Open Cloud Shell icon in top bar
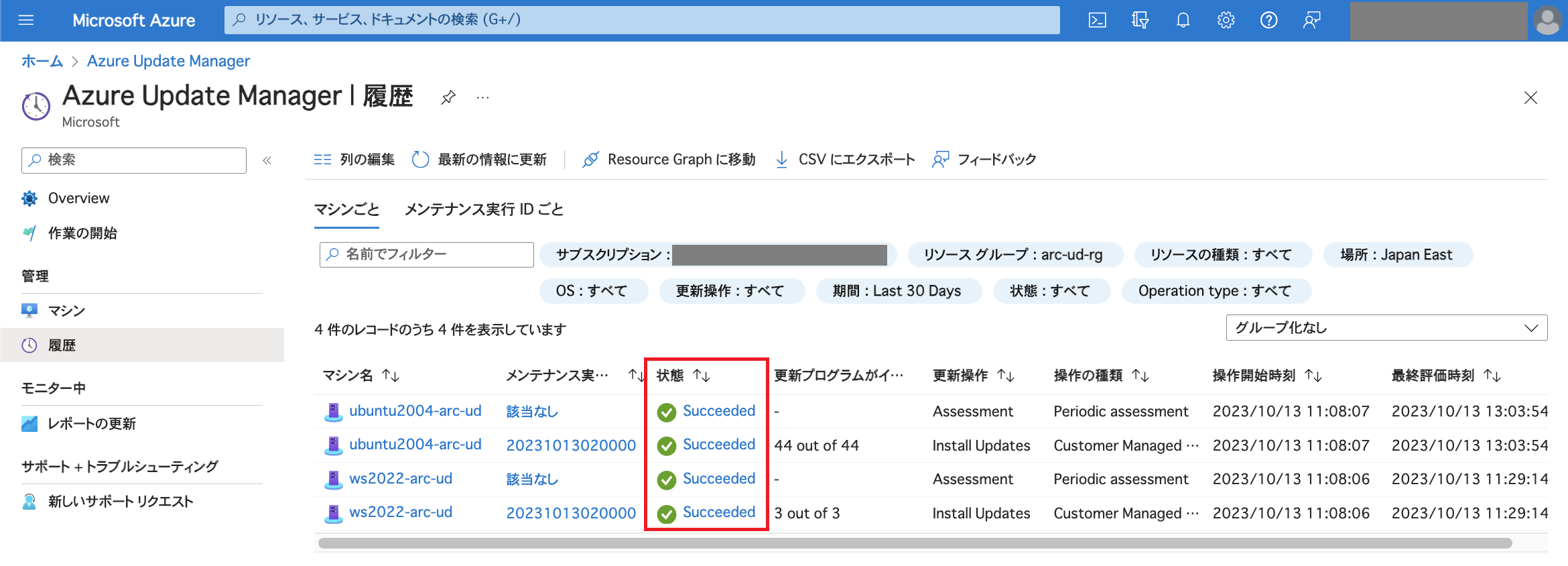1568x566 pixels. pyautogui.click(x=1097, y=20)
